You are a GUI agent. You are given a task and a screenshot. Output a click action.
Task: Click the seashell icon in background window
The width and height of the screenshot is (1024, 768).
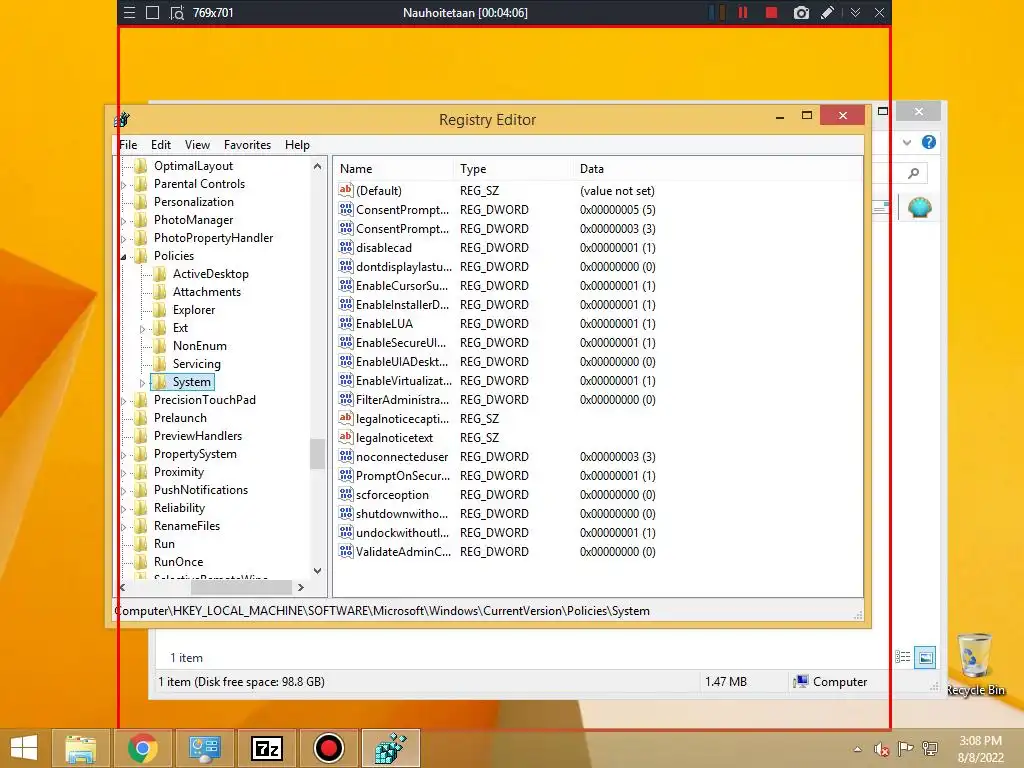[x=920, y=208]
